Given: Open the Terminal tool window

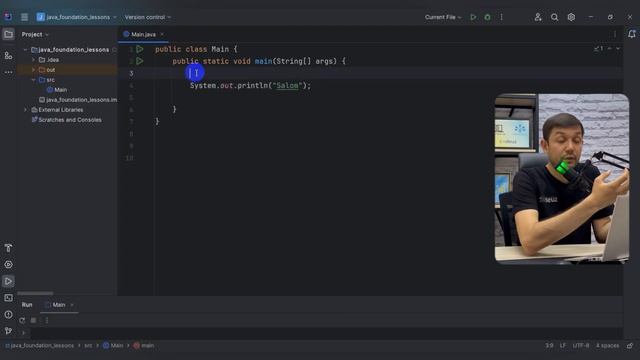Looking at the screenshot, I should point(8,298).
